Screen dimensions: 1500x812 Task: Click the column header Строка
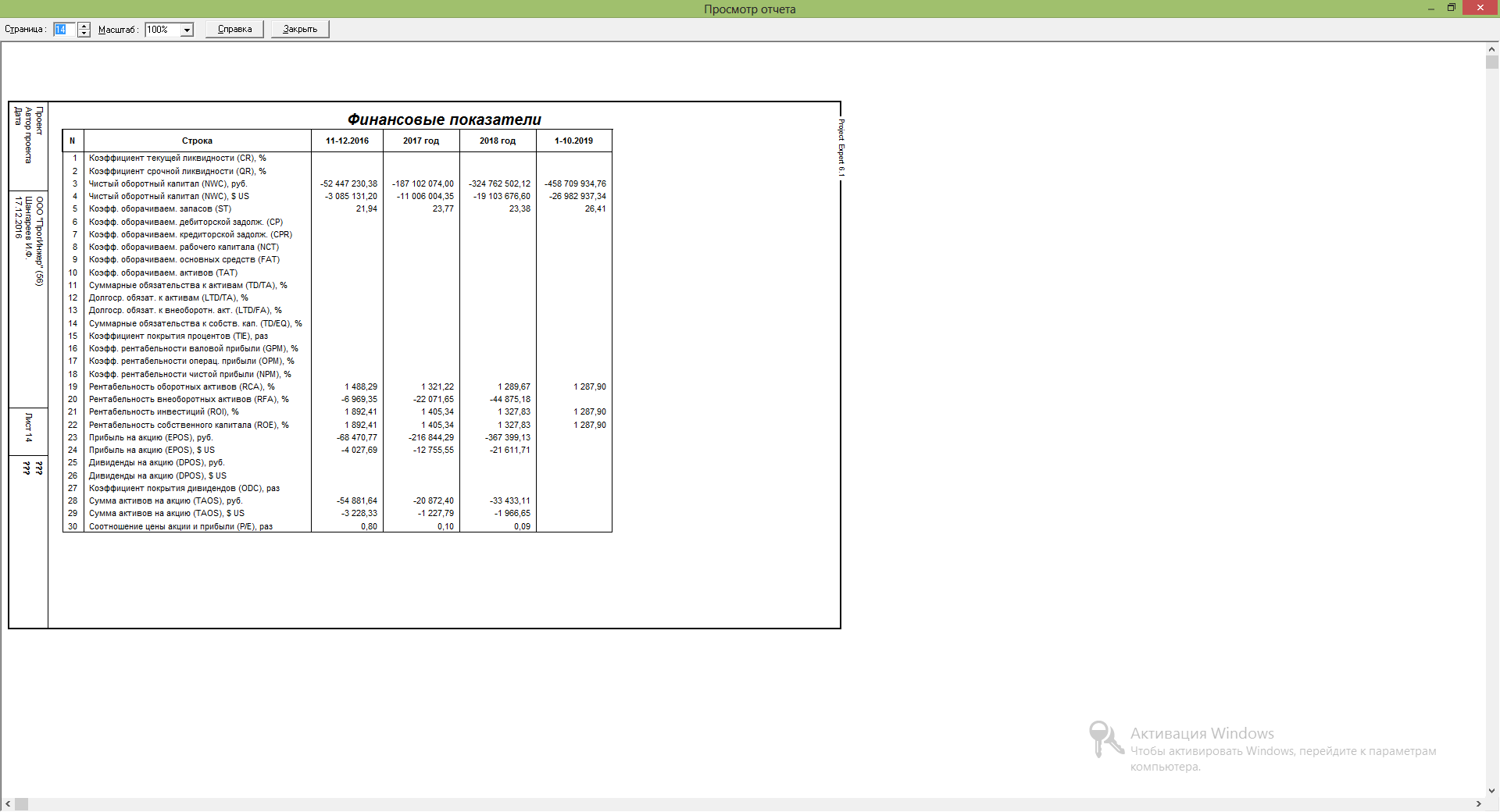pyautogui.click(x=197, y=141)
